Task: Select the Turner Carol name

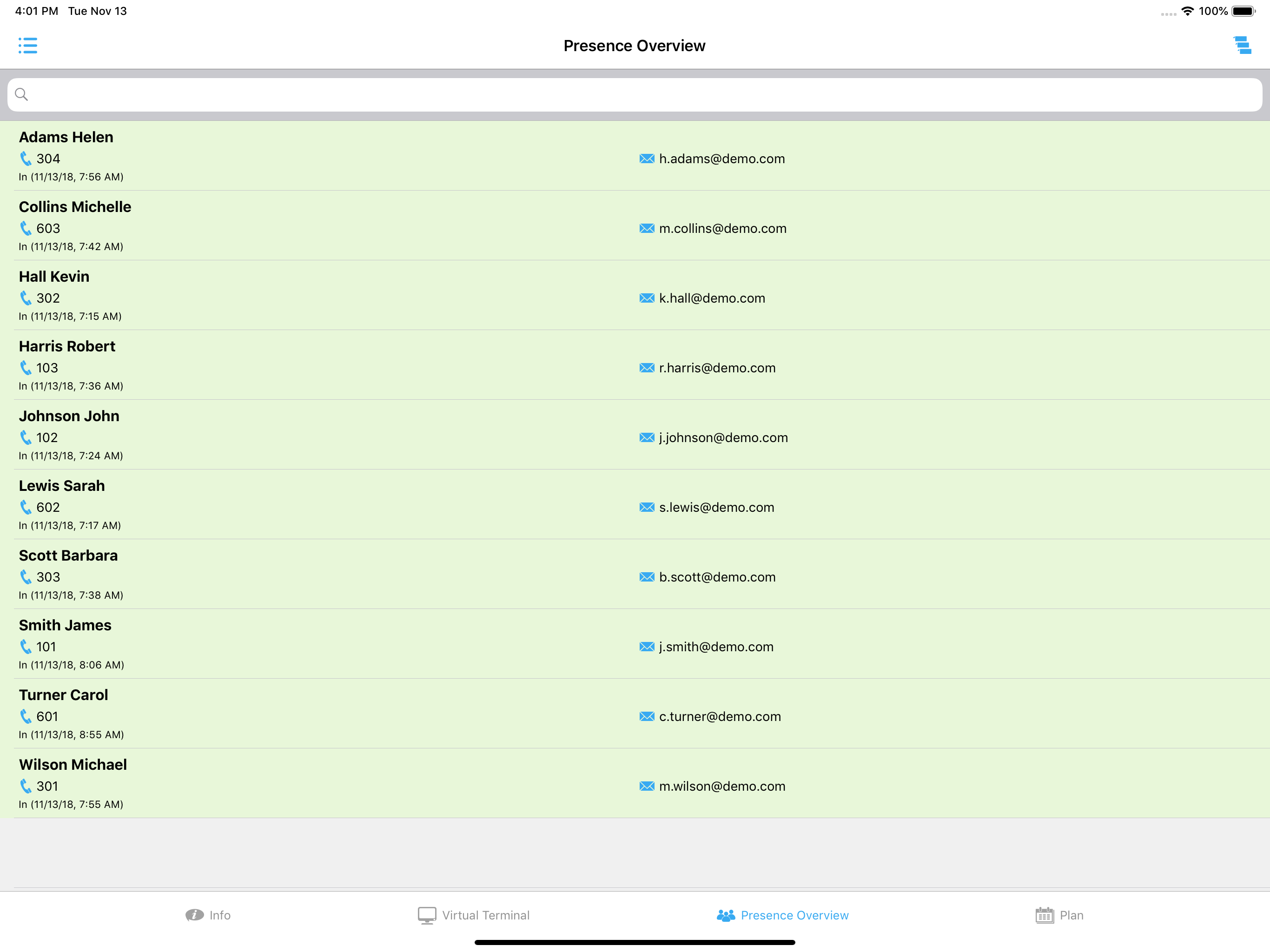Action: pos(63,695)
